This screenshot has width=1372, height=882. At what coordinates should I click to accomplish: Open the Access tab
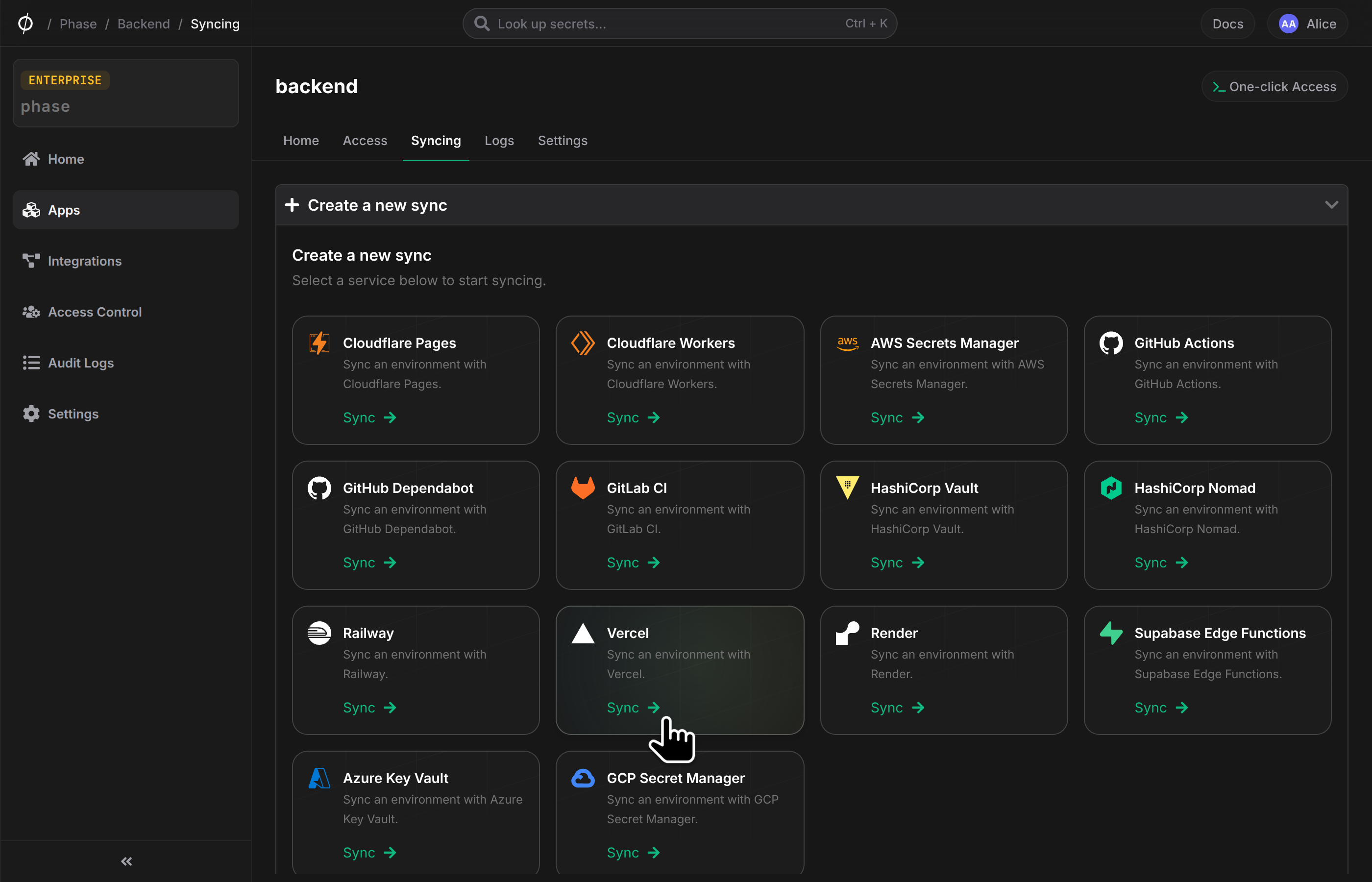(x=365, y=140)
